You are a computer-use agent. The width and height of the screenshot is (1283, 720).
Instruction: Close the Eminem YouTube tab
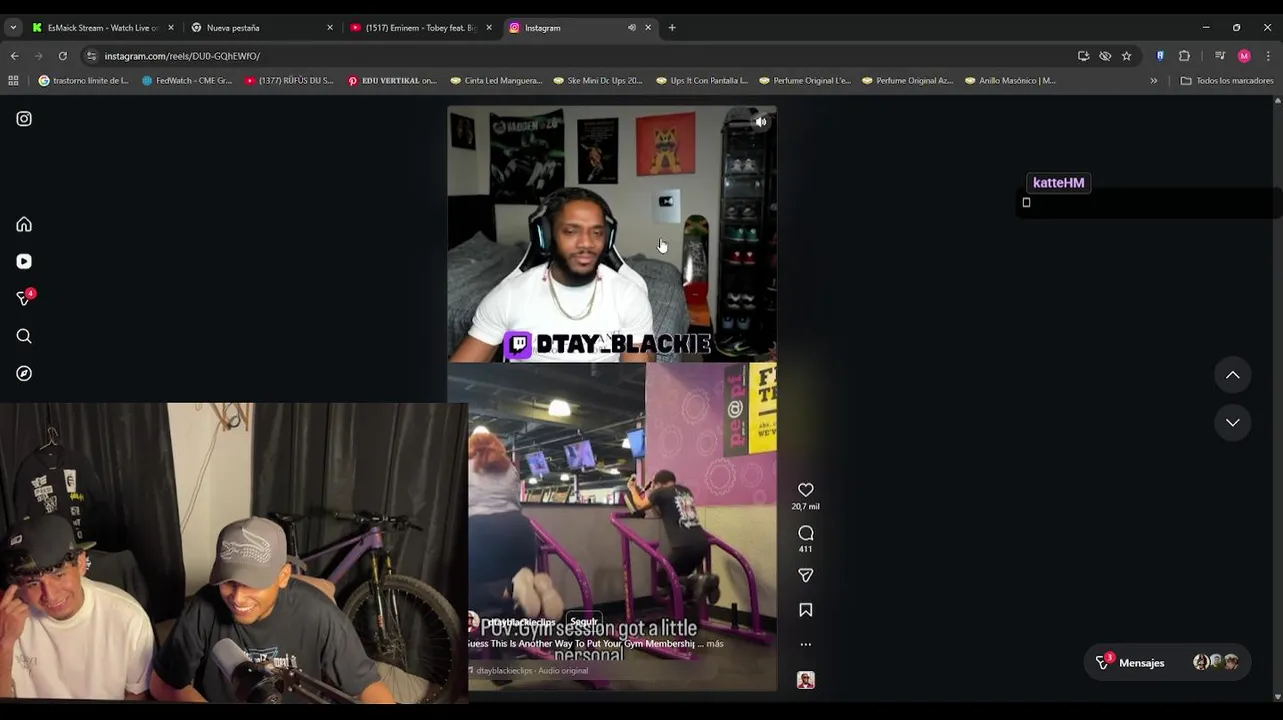click(489, 28)
